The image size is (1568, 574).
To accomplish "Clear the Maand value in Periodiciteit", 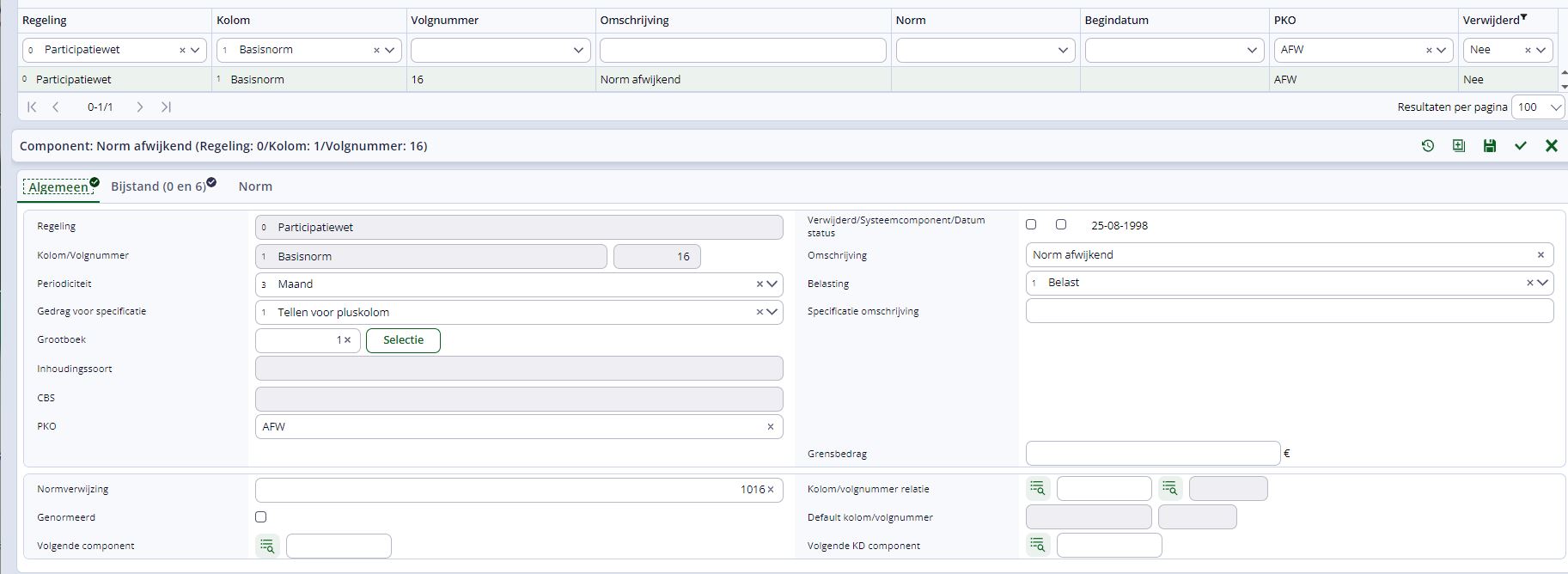I will [760, 284].
